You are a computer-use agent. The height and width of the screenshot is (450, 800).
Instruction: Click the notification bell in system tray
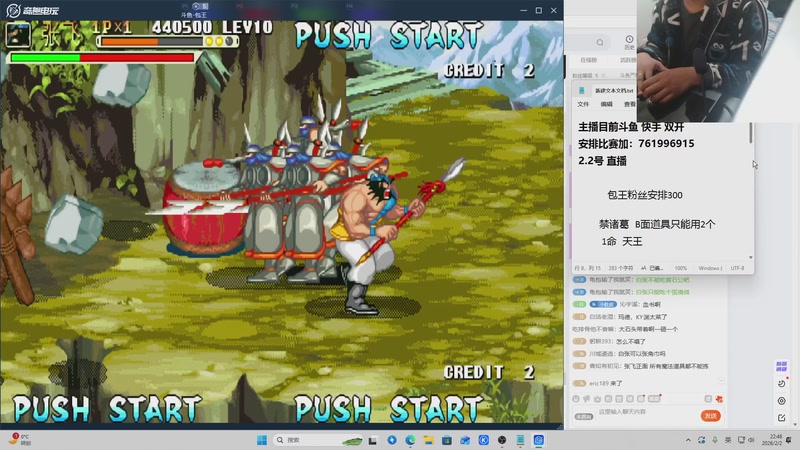[x=789, y=440]
